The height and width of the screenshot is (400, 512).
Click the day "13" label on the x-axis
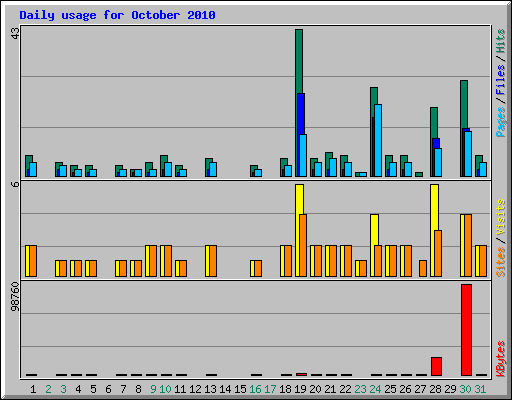pyautogui.click(x=210, y=389)
